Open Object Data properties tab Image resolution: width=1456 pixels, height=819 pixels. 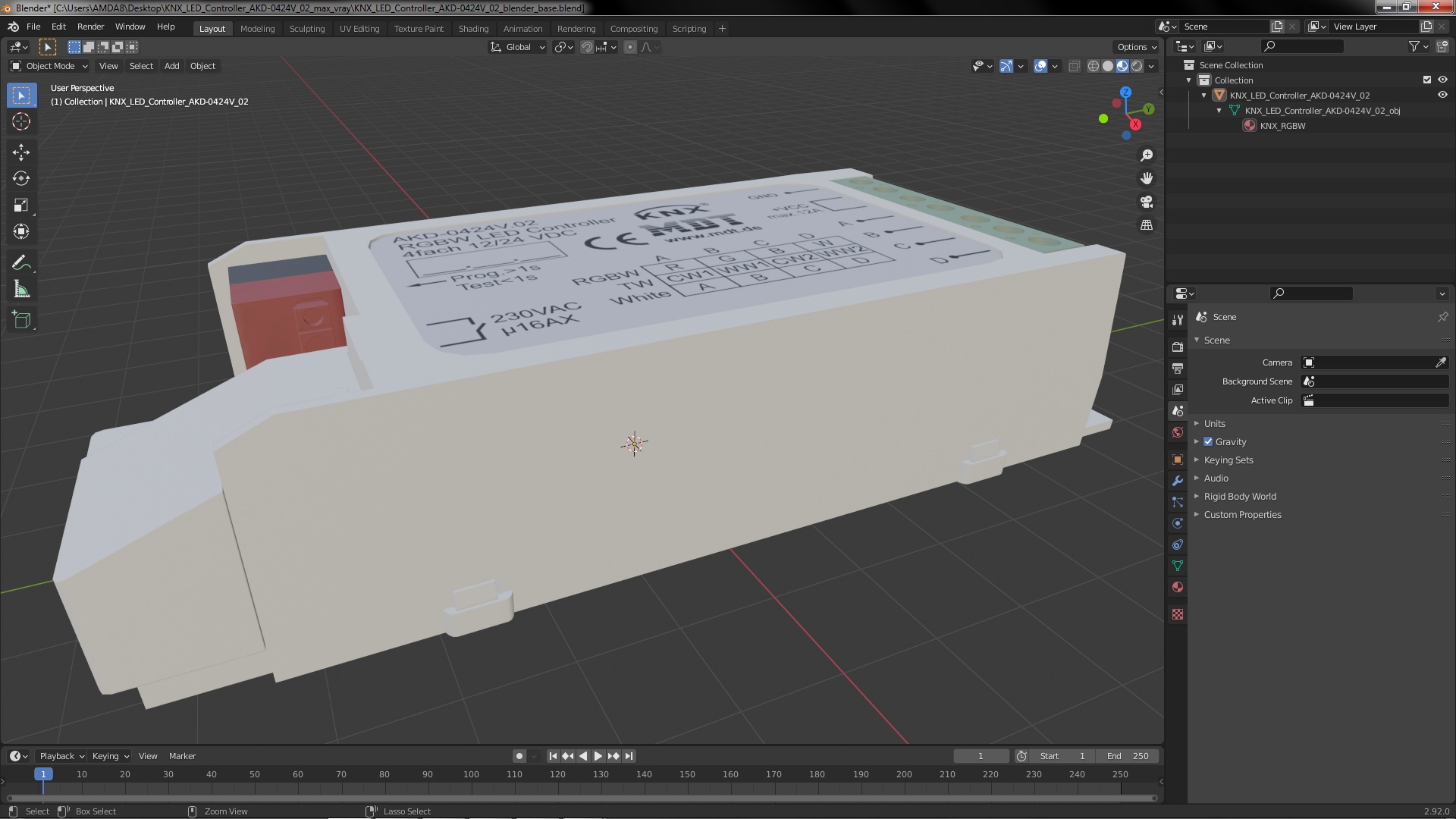[x=1178, y=566]
